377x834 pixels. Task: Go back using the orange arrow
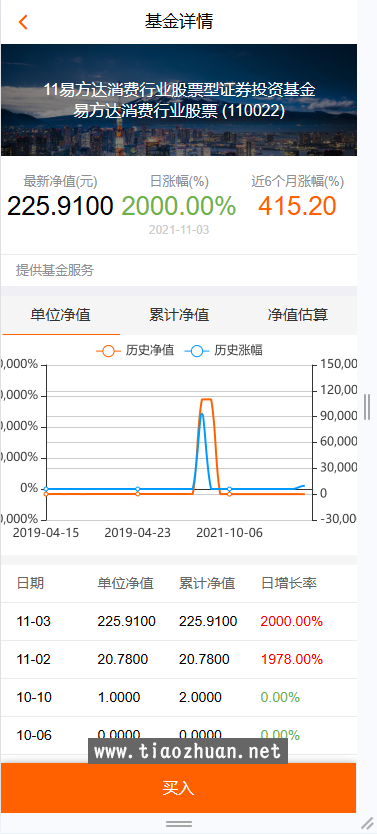pyautogui.click(x=22, y=22)
